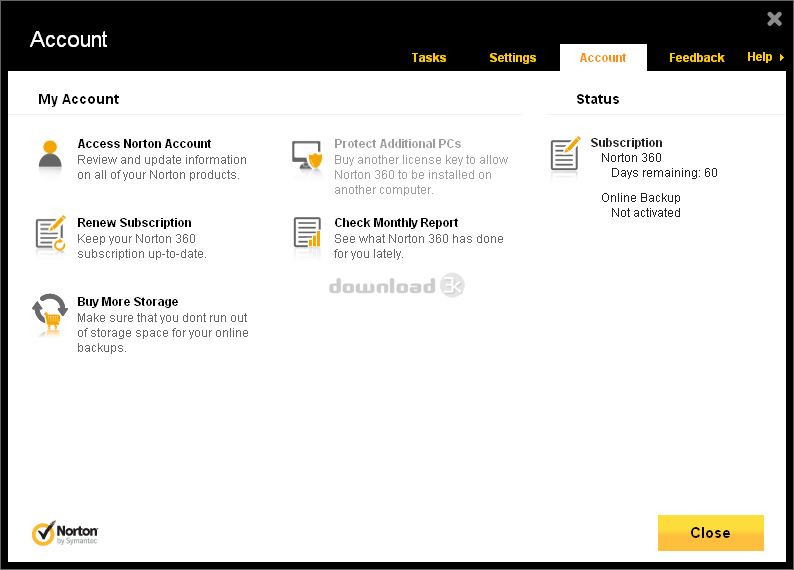Click the 'Online Backup' status text

click(641, 198)
